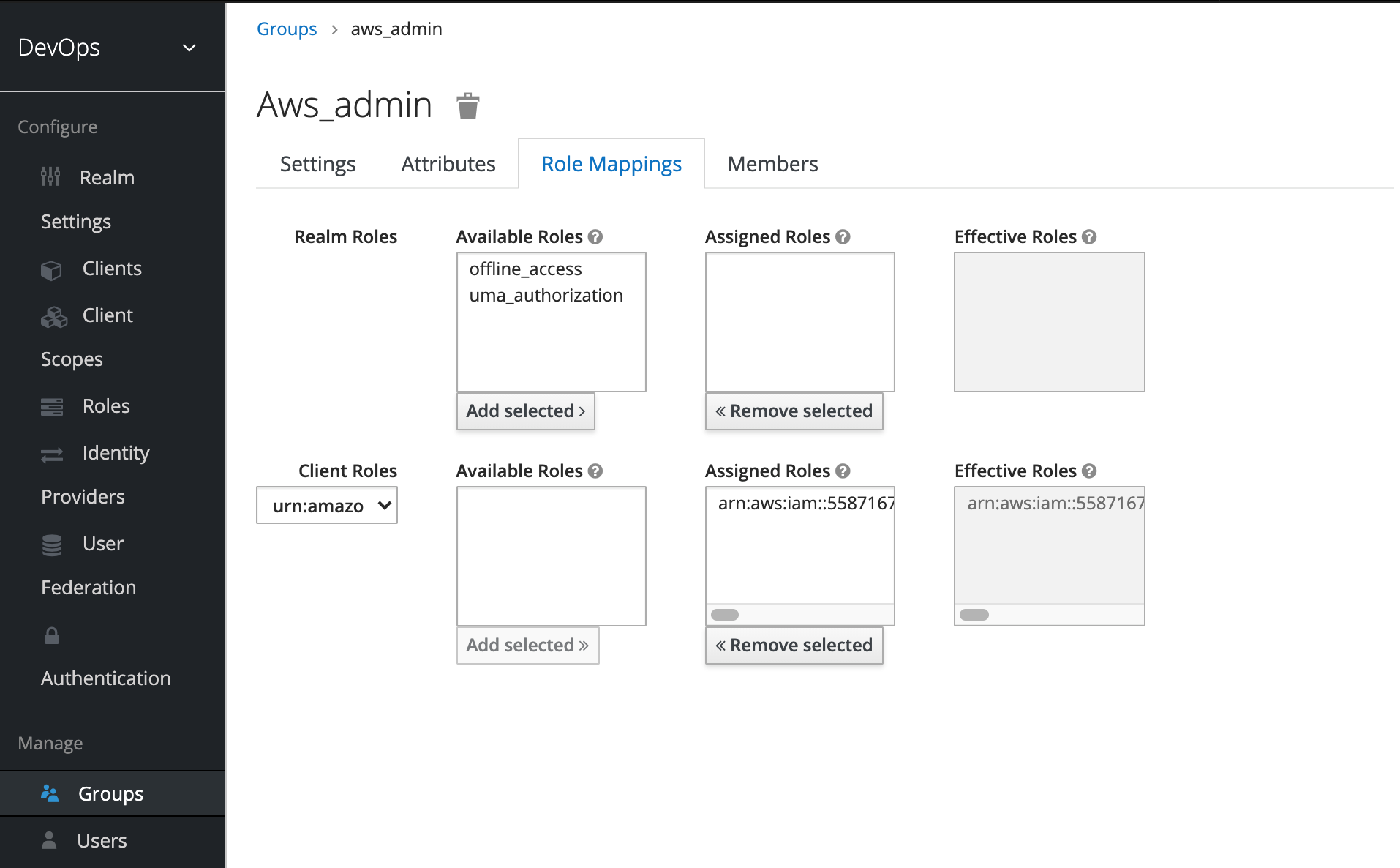Click help icon beside Realm Available Roles

coord(595,237)
